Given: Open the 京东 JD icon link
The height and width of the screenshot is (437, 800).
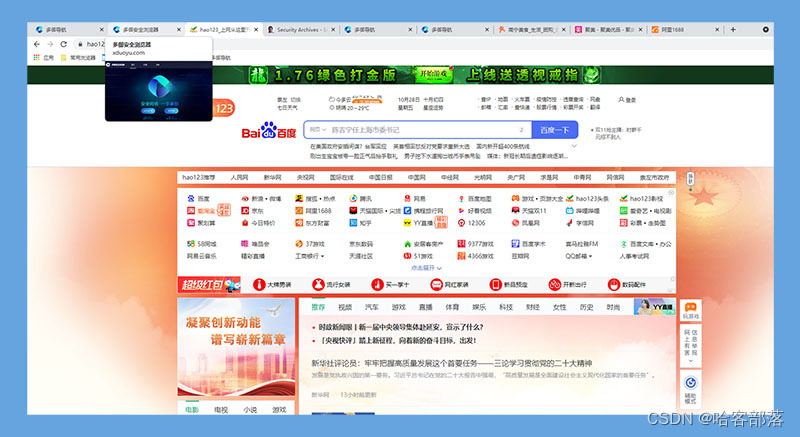Looking at the screenshot, I should coord(245,211).
